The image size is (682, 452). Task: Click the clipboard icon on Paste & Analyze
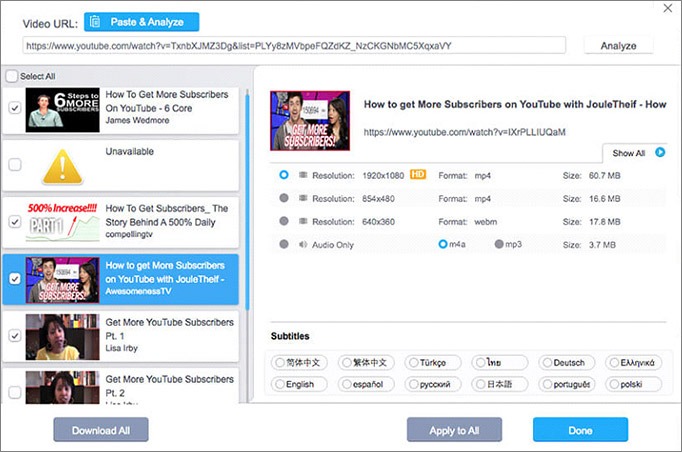point(95,22)
